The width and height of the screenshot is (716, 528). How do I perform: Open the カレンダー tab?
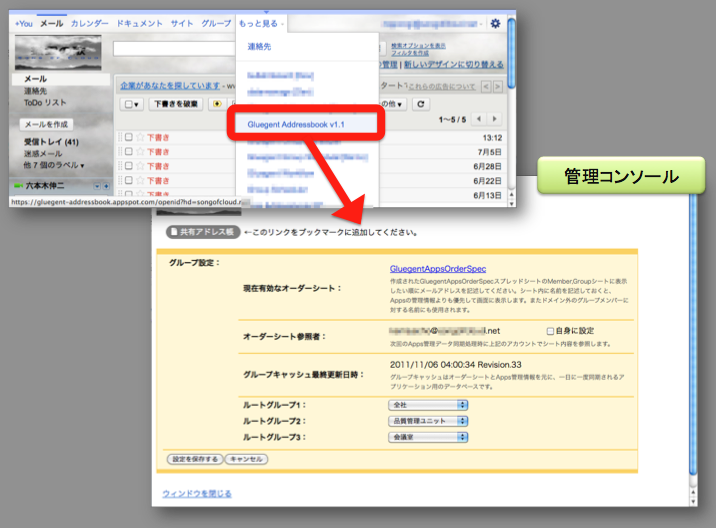[90, 22]
